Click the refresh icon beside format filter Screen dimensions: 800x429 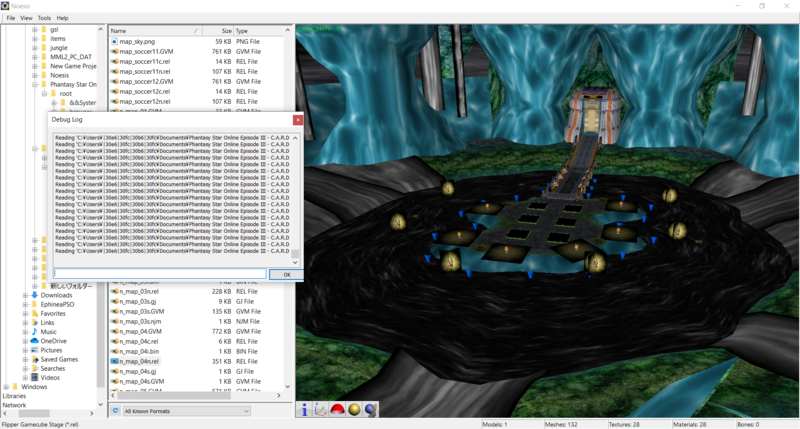pos(115,411)
